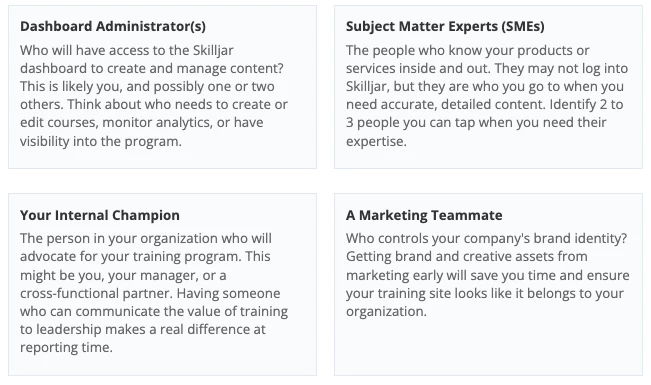Screen dimensions: 651x385
Task: Click 'visibility into the program' text
Action: click(x=100, y=142)
